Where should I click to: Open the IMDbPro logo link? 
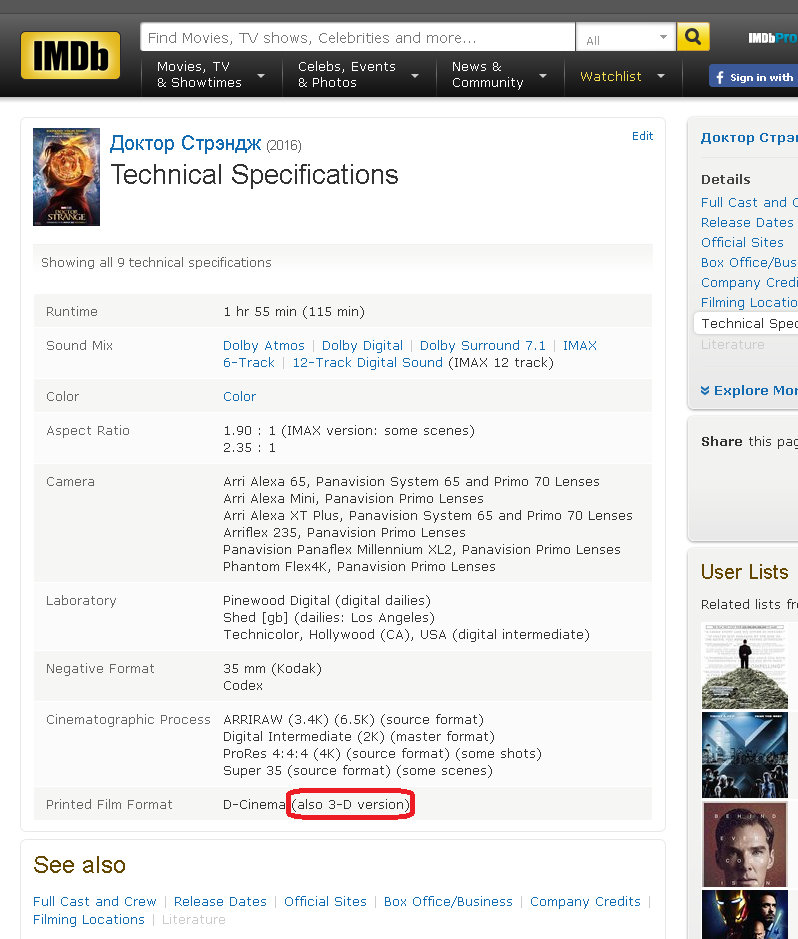(x=772, y=38)
